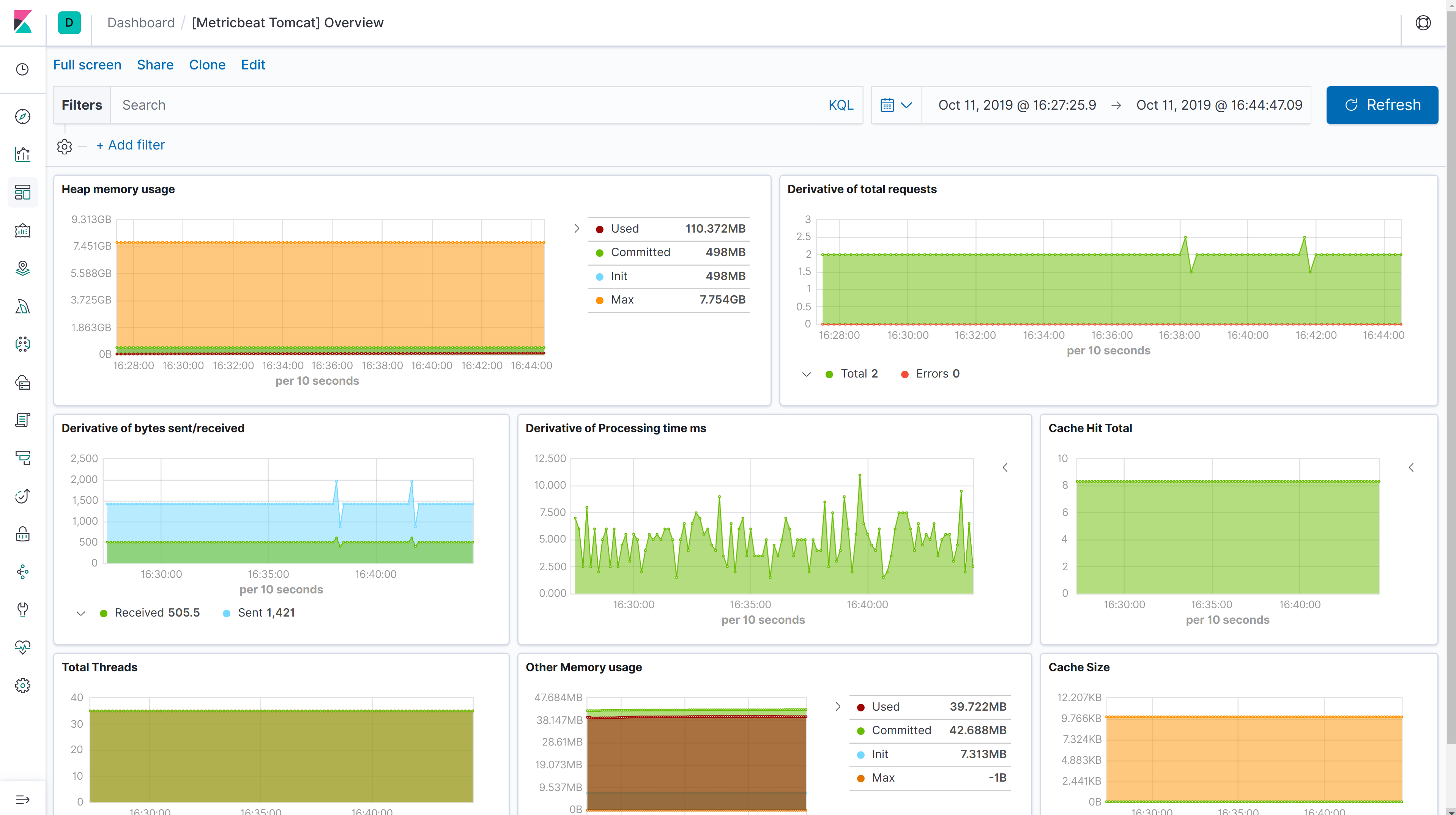Click the Dashboard sidebar icon
The height and width of the screenshot is (815, 1456).
click(x=23, y=192)
